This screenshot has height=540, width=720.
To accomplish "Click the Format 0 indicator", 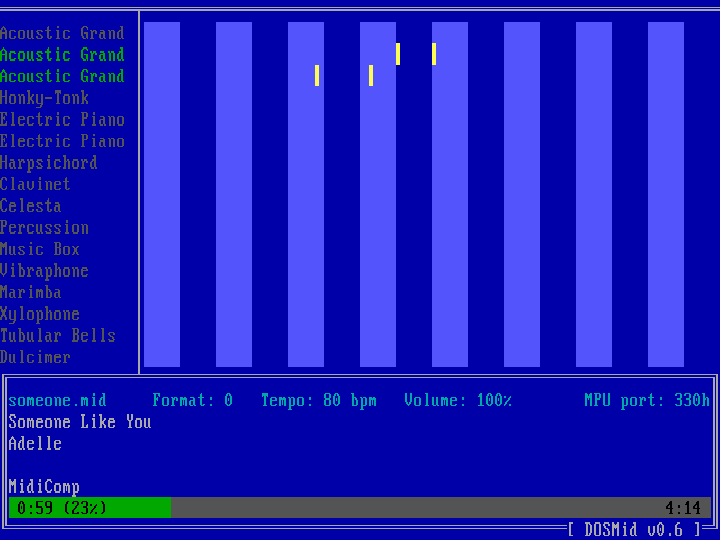I will [x=193, y=400].
